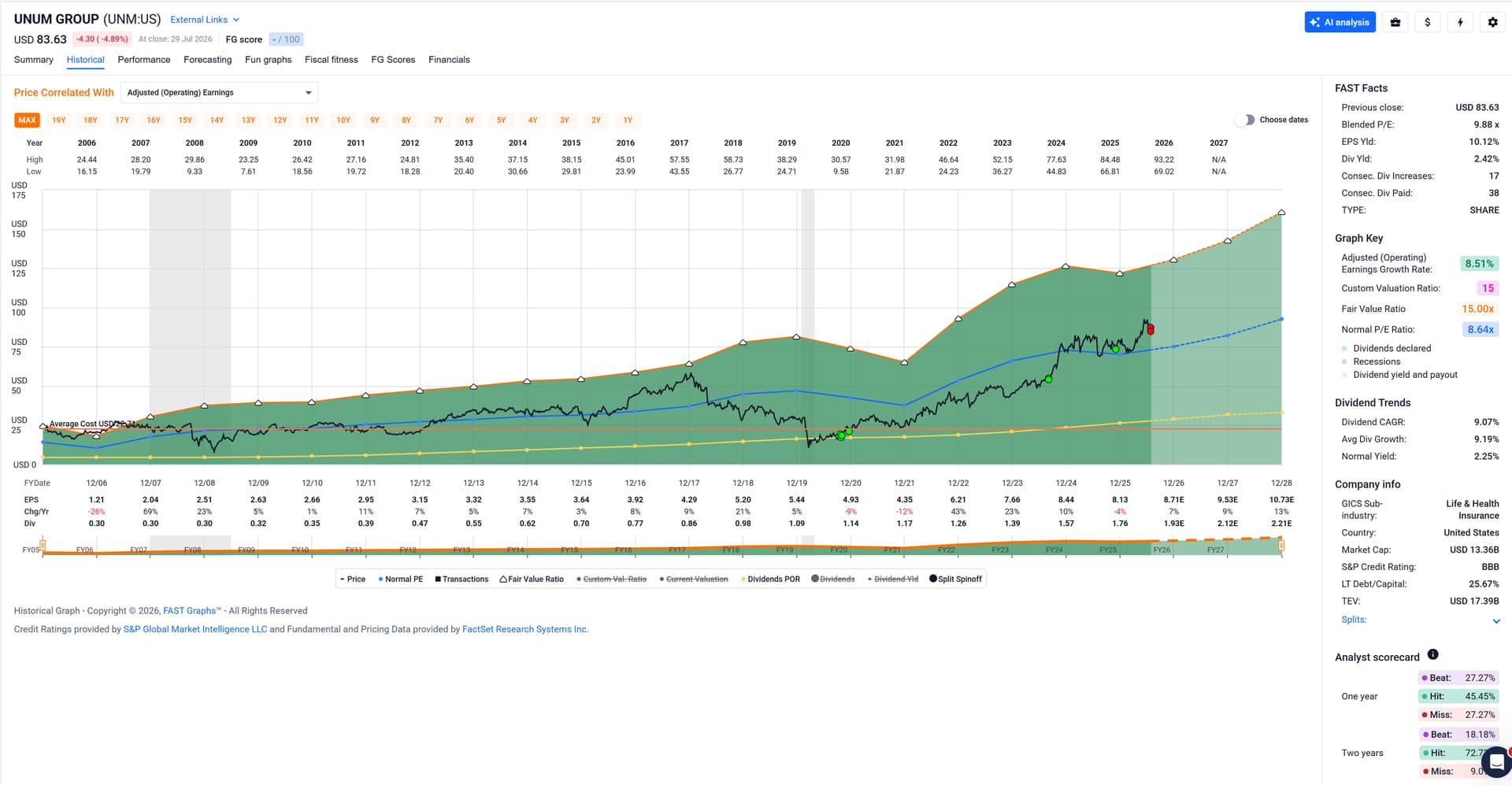The height and width of the screenshot is (785, 1512).
Task: Open S&P Global Market Intelligence LLC link
Action: coord(195,630)
